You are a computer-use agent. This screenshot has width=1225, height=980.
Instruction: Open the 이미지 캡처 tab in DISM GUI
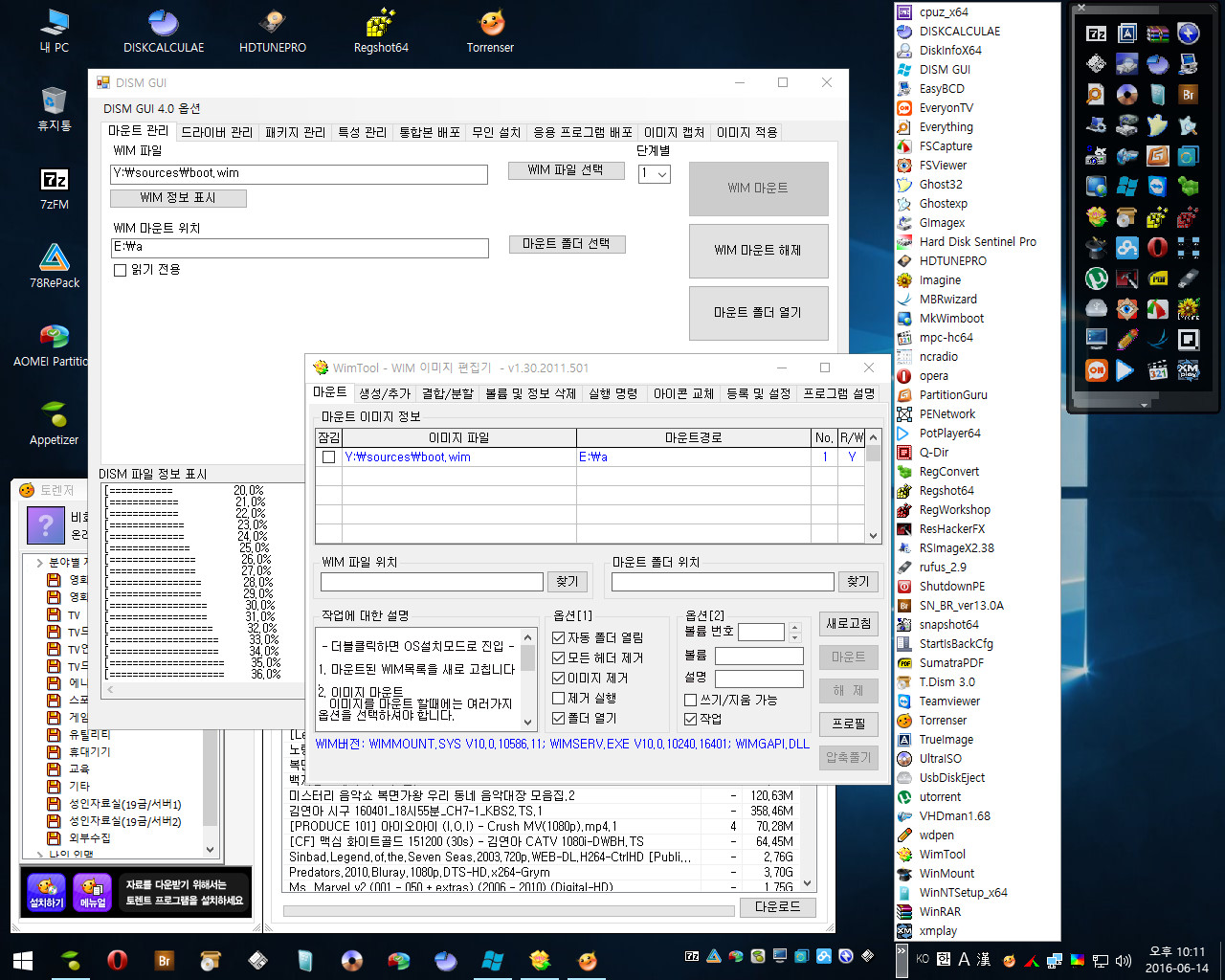click(x=675, y=132)
